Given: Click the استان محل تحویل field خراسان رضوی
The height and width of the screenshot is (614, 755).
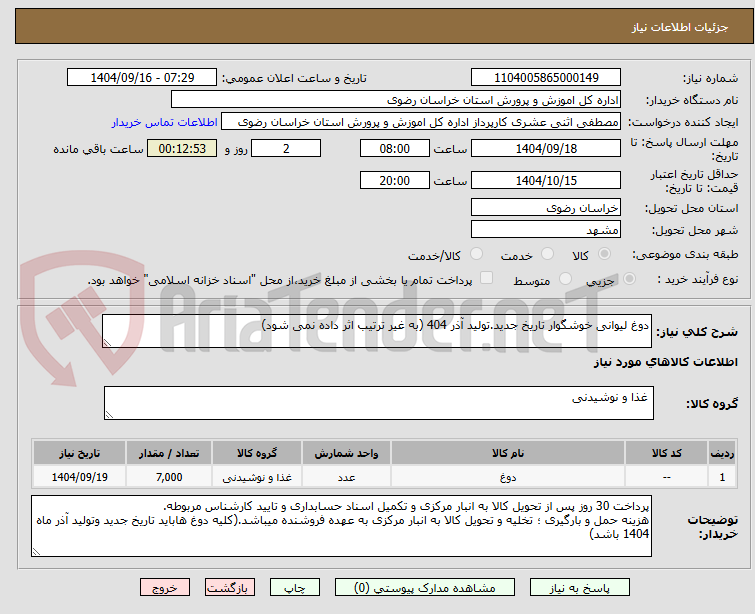Looking at the screenshot, I should tap(546, 208).
